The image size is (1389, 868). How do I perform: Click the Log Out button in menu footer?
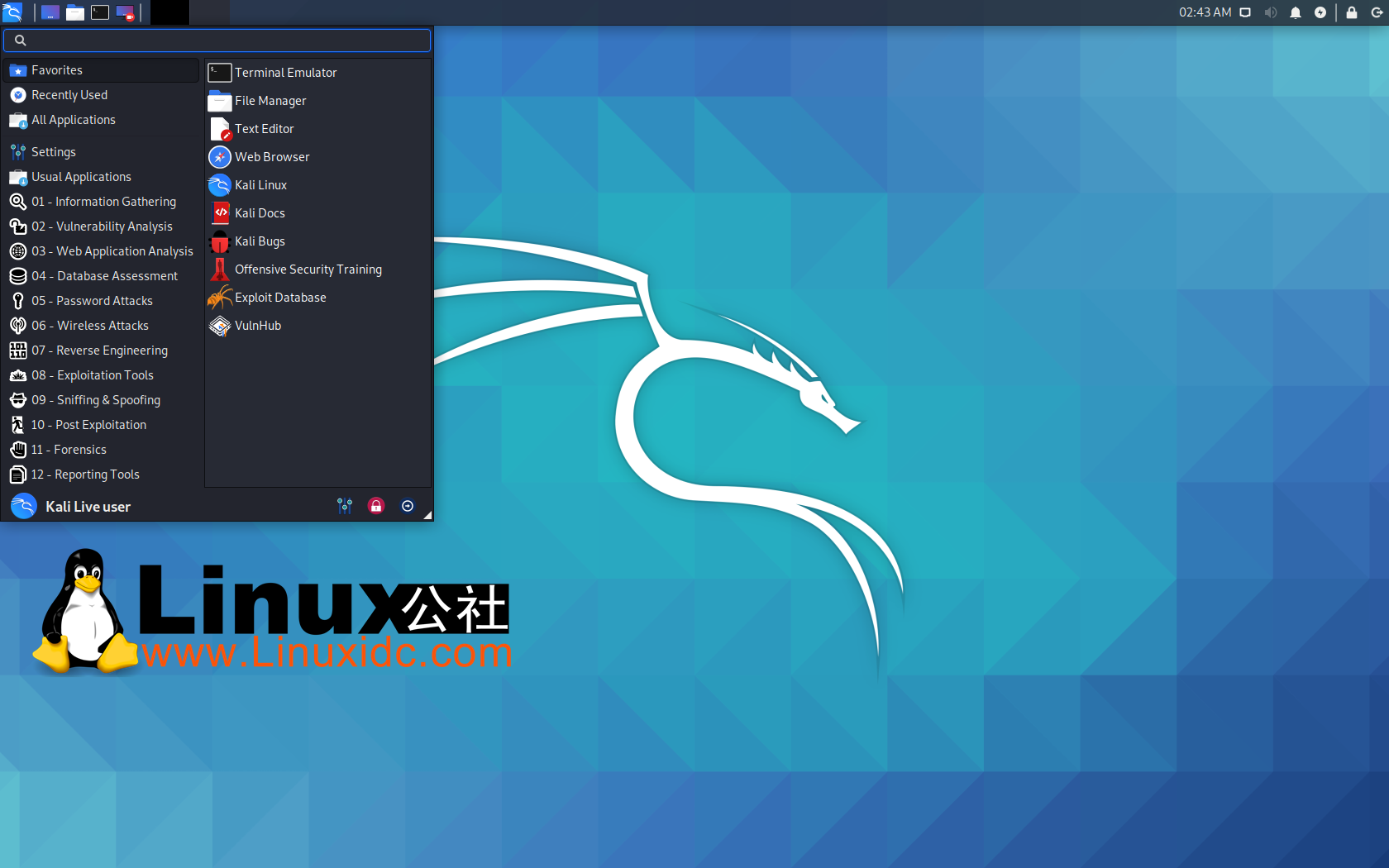[408, 506]
